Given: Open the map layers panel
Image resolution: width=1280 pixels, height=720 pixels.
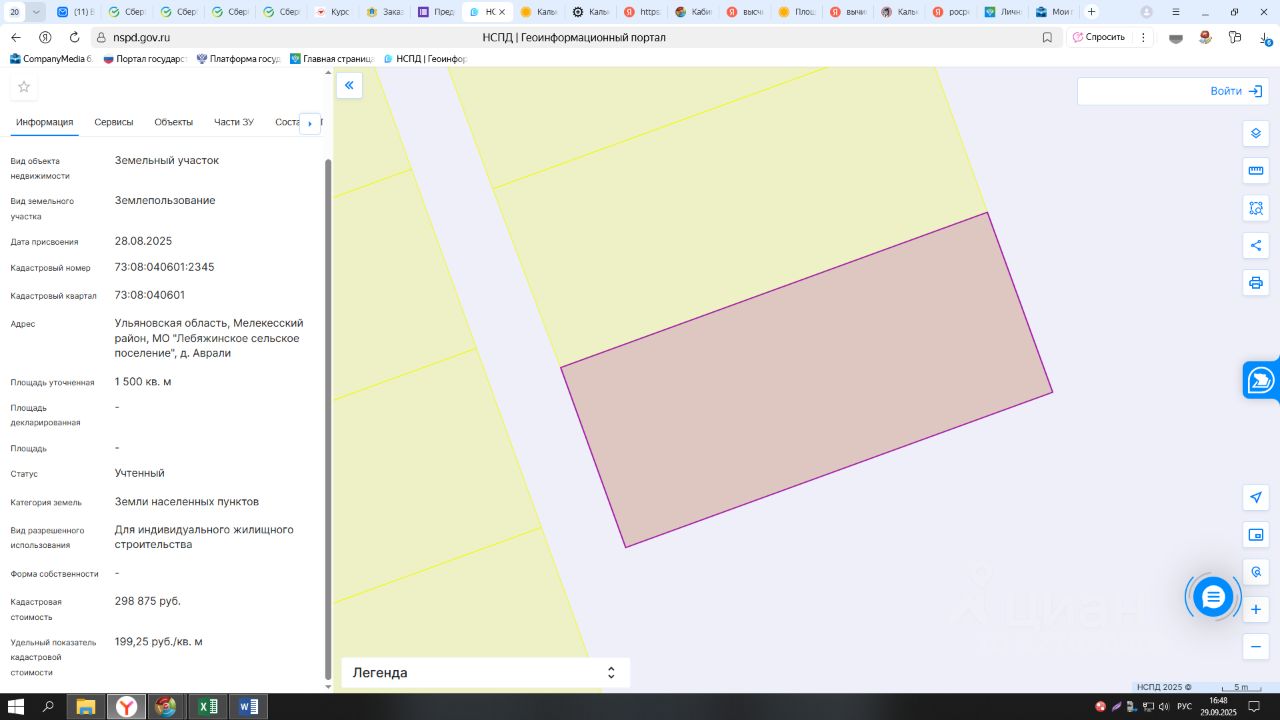Looking at the screenshot, I should [x=1256, y=134].
